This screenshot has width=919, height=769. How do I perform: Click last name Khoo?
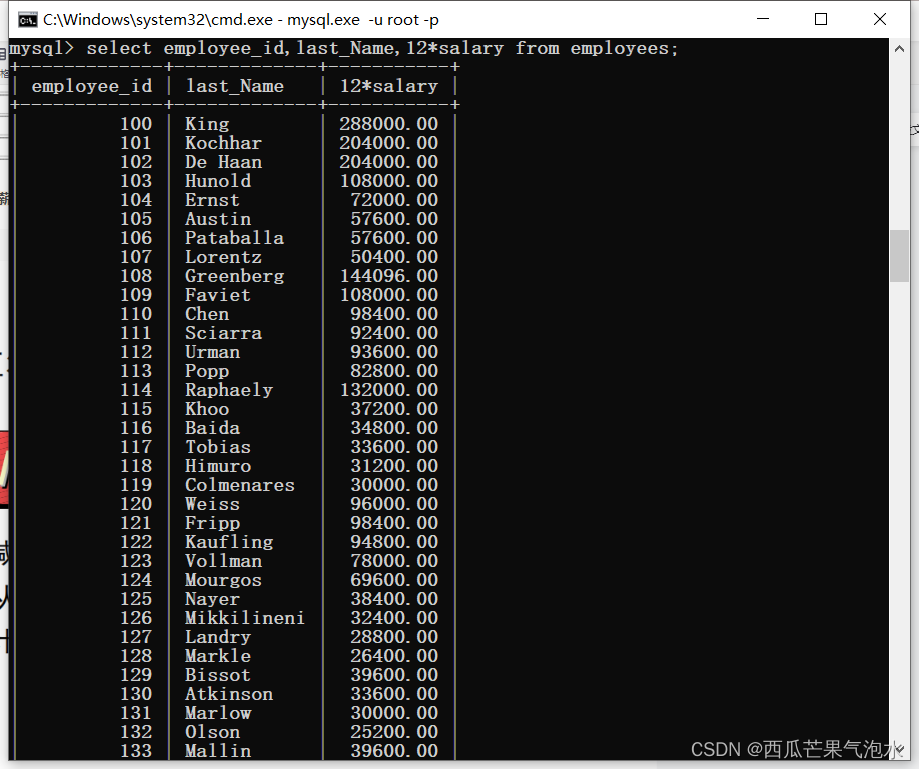coord(207,409)
